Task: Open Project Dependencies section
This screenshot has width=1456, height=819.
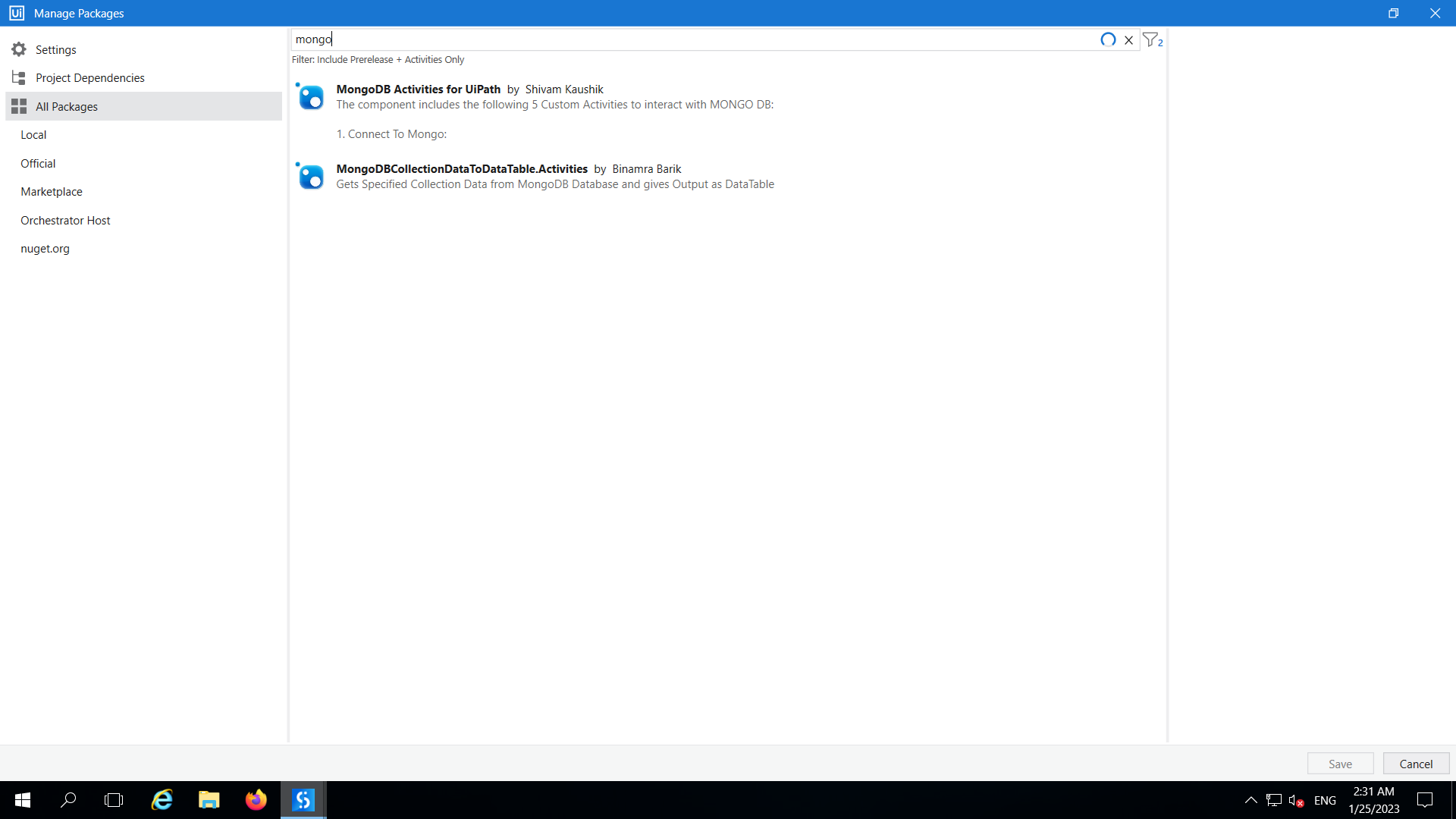Action: point(144,77)
